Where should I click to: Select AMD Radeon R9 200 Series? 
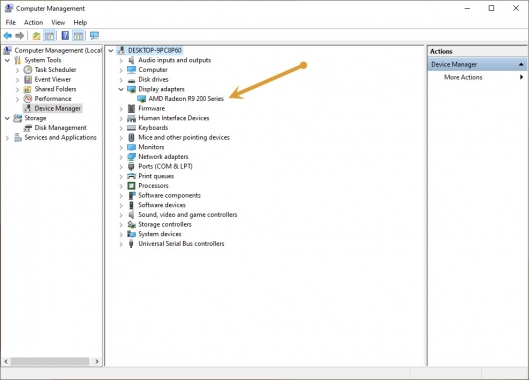point(186,99)
